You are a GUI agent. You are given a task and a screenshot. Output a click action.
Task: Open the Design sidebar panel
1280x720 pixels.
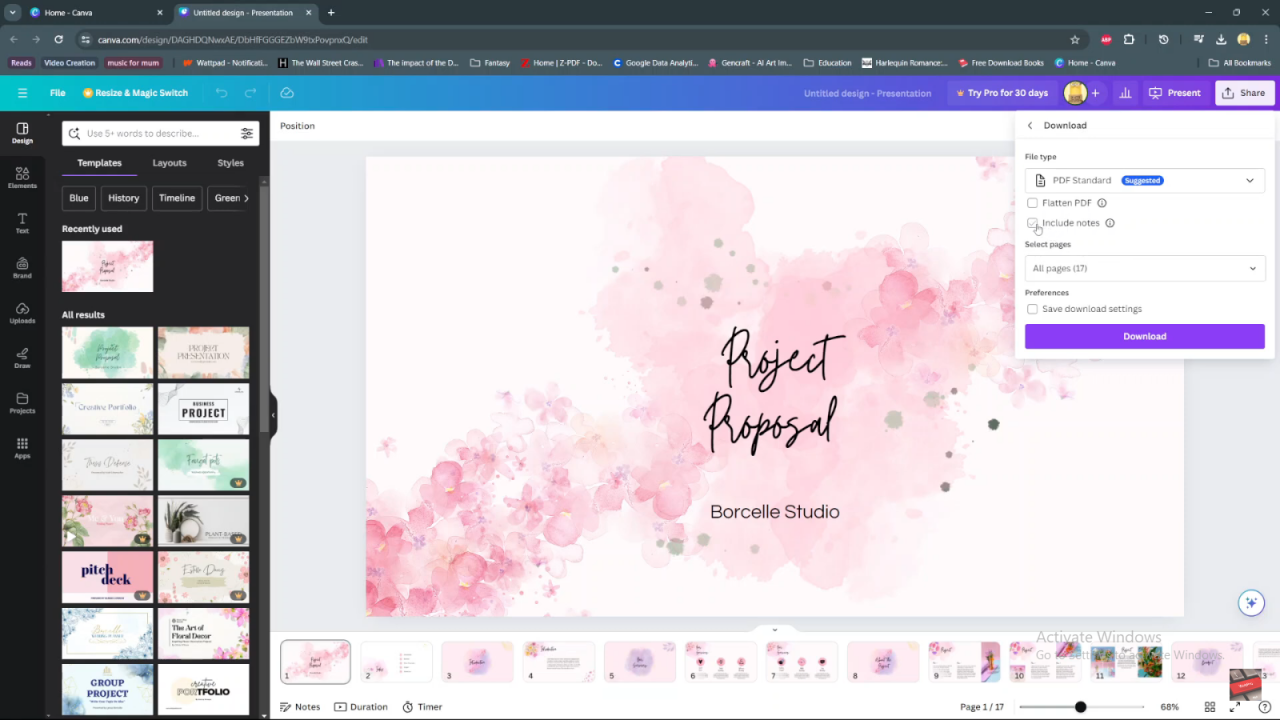(x=22, y=133)
